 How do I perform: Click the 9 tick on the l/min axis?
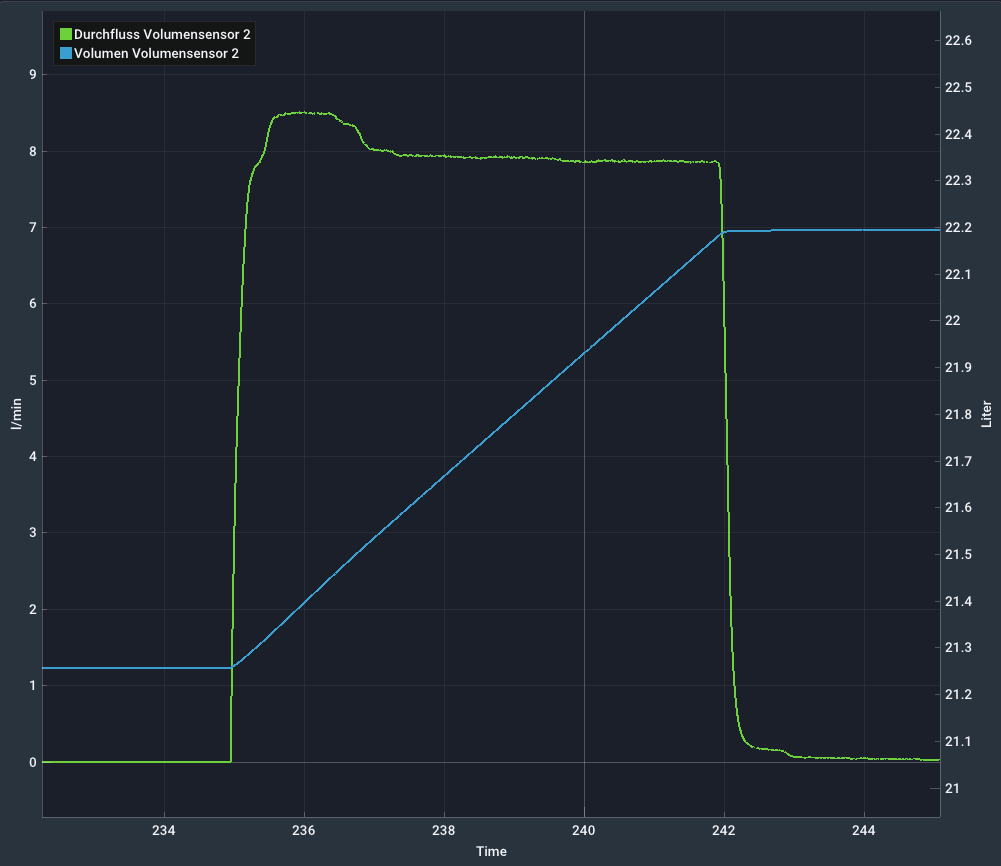click(32, 75)
